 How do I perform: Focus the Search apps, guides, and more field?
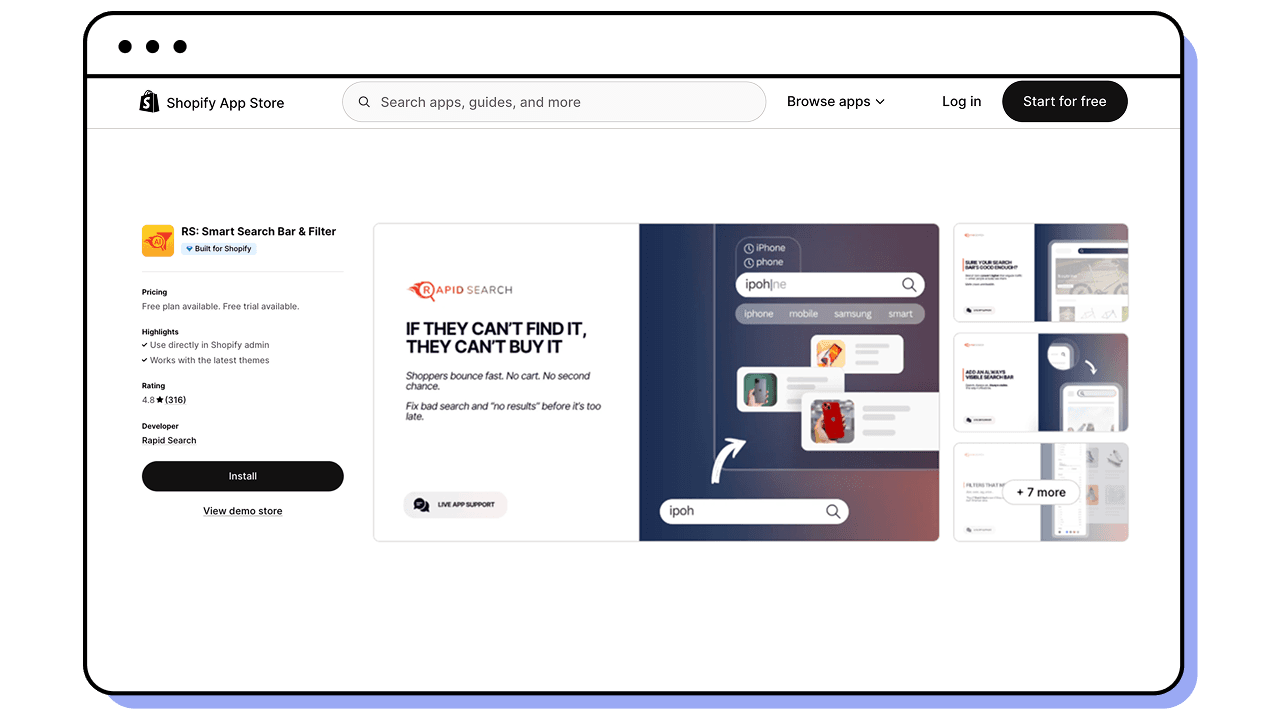coord(554,102)
